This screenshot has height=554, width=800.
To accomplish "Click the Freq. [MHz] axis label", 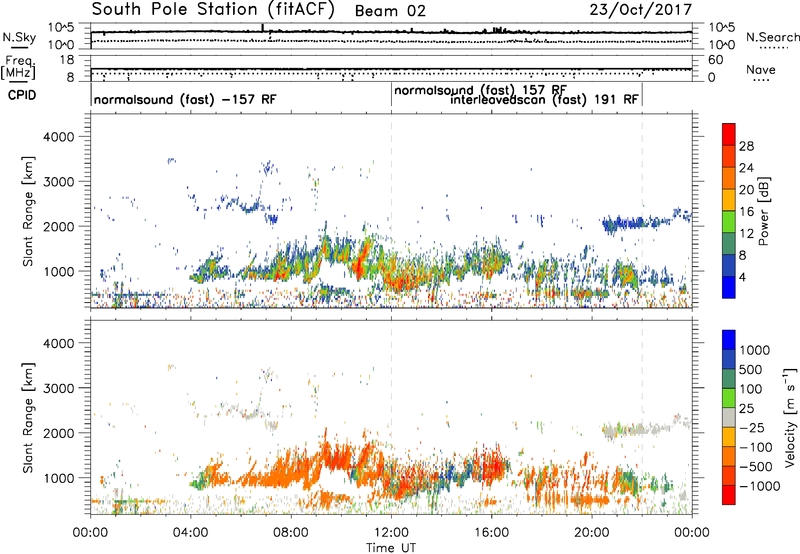I will tap(18, 68).
